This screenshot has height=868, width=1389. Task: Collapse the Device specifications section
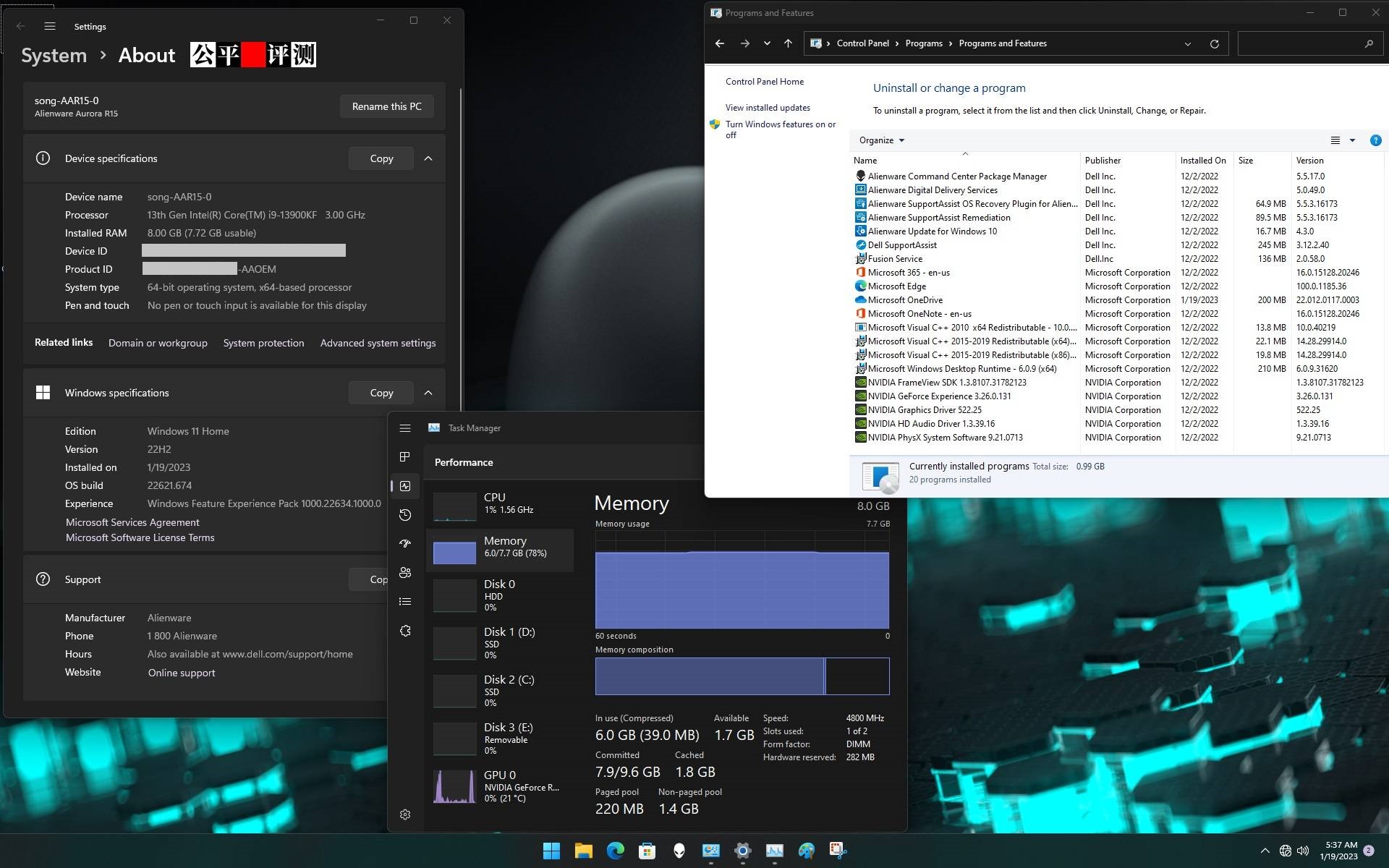click(428, 158)
